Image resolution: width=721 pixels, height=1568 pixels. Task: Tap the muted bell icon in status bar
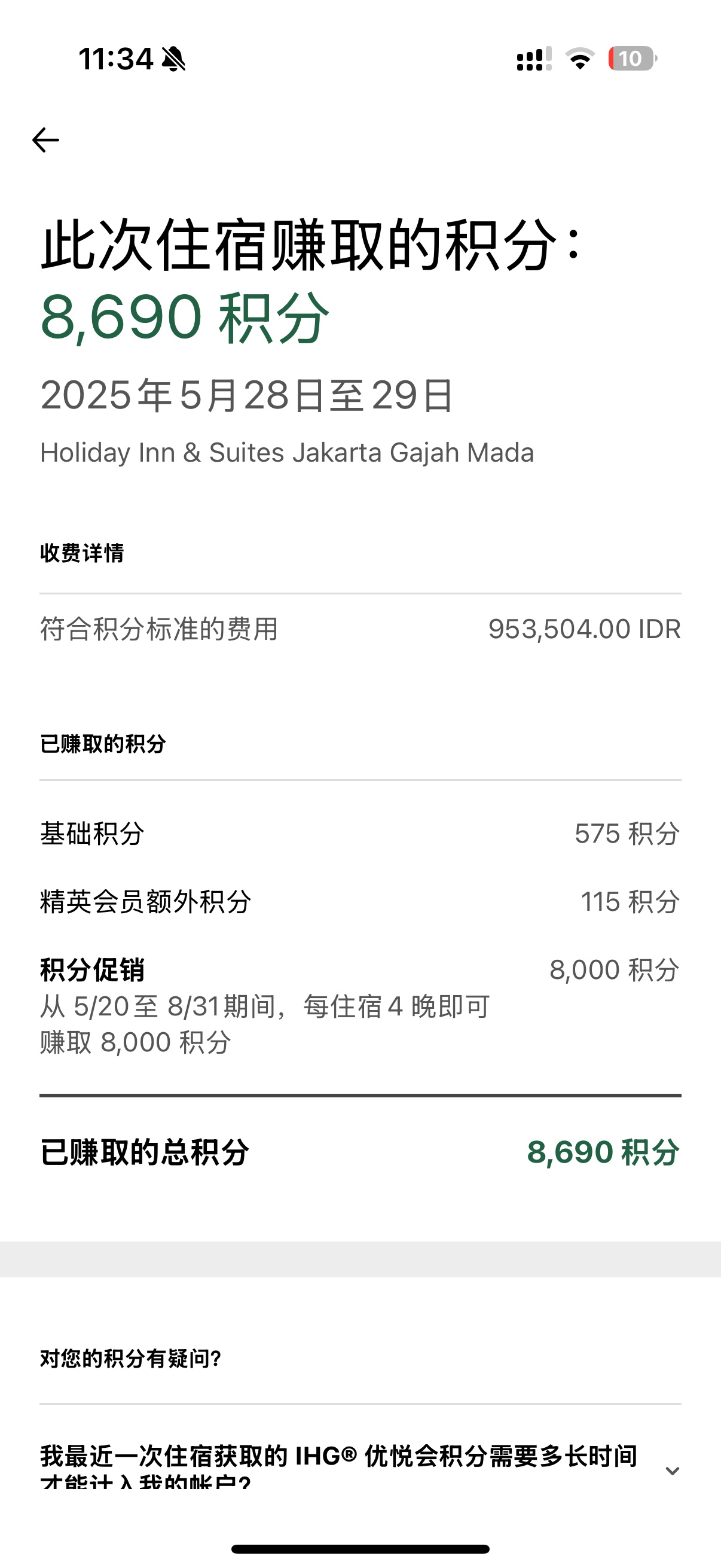(x=174, y=59)
